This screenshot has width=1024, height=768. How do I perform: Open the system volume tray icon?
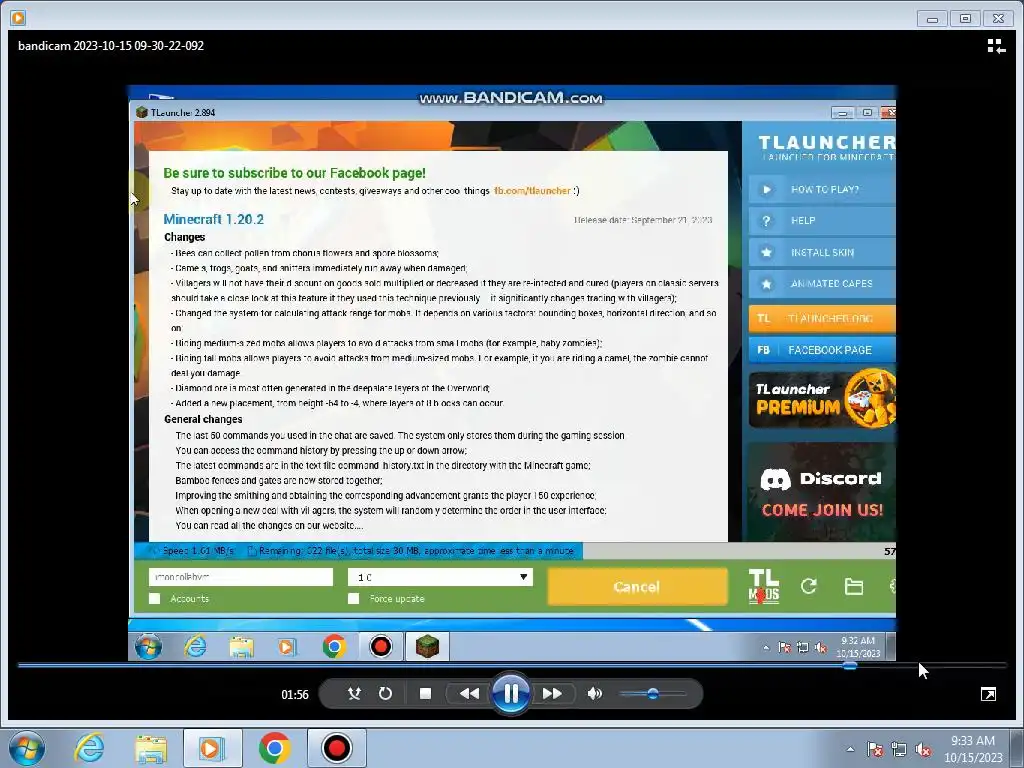pos(923,749)
